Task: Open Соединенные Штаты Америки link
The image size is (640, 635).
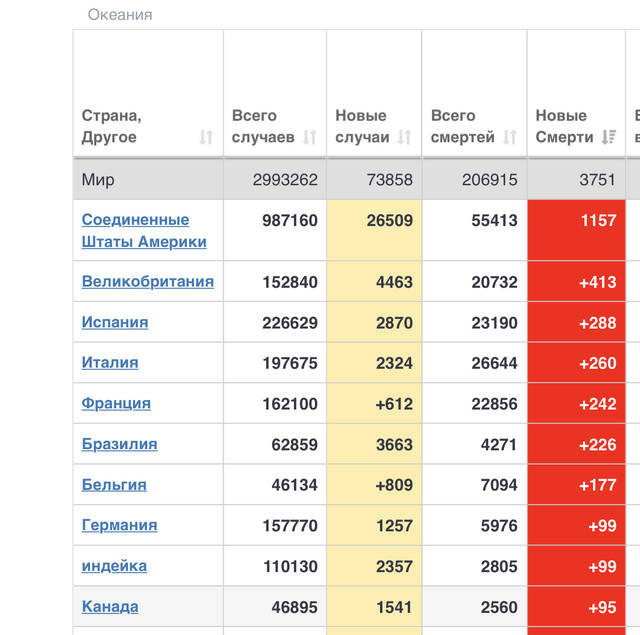Action: 144,231
